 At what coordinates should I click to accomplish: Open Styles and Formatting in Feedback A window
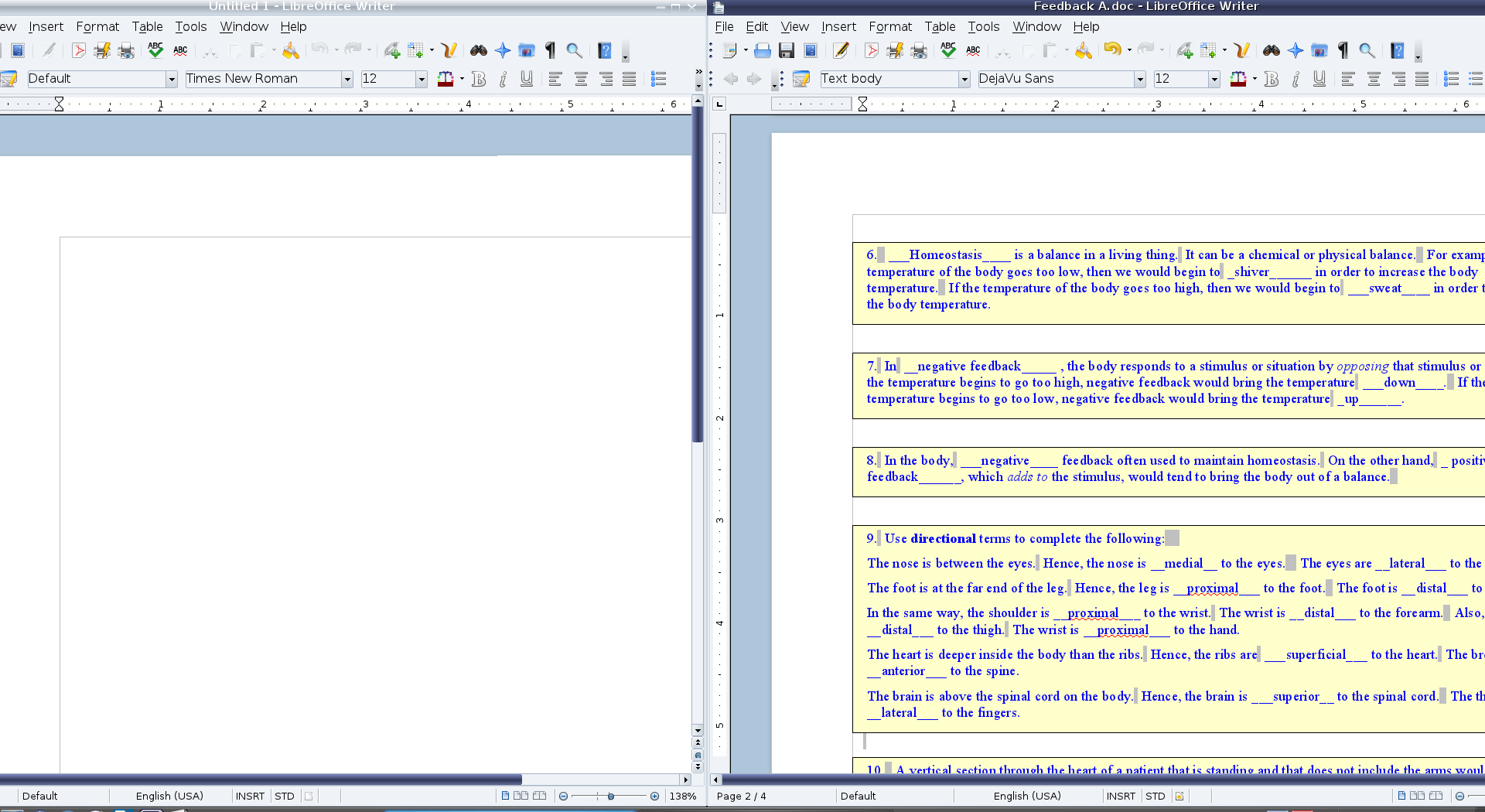(x=801, y=79)
